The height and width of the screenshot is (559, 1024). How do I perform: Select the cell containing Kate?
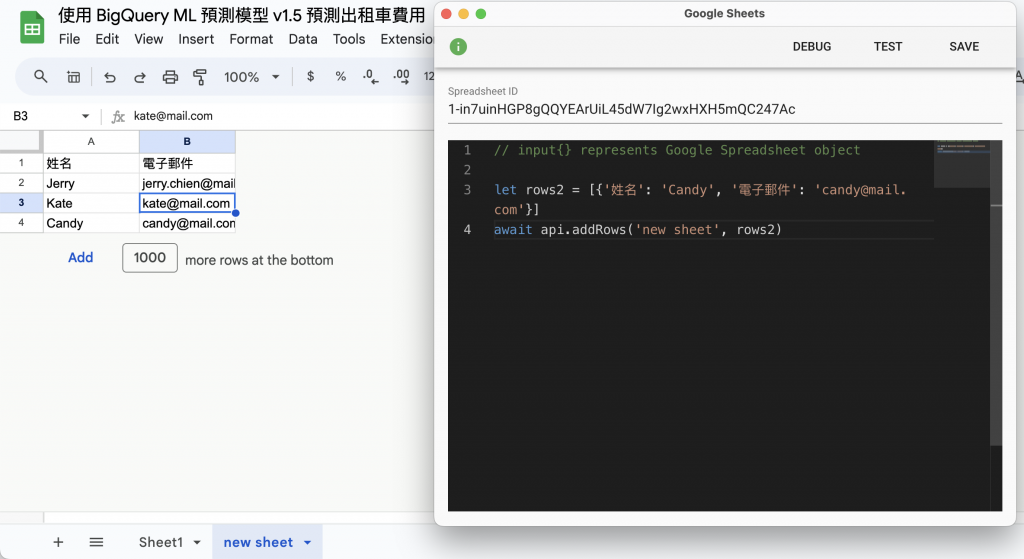[x=91, y=203]
